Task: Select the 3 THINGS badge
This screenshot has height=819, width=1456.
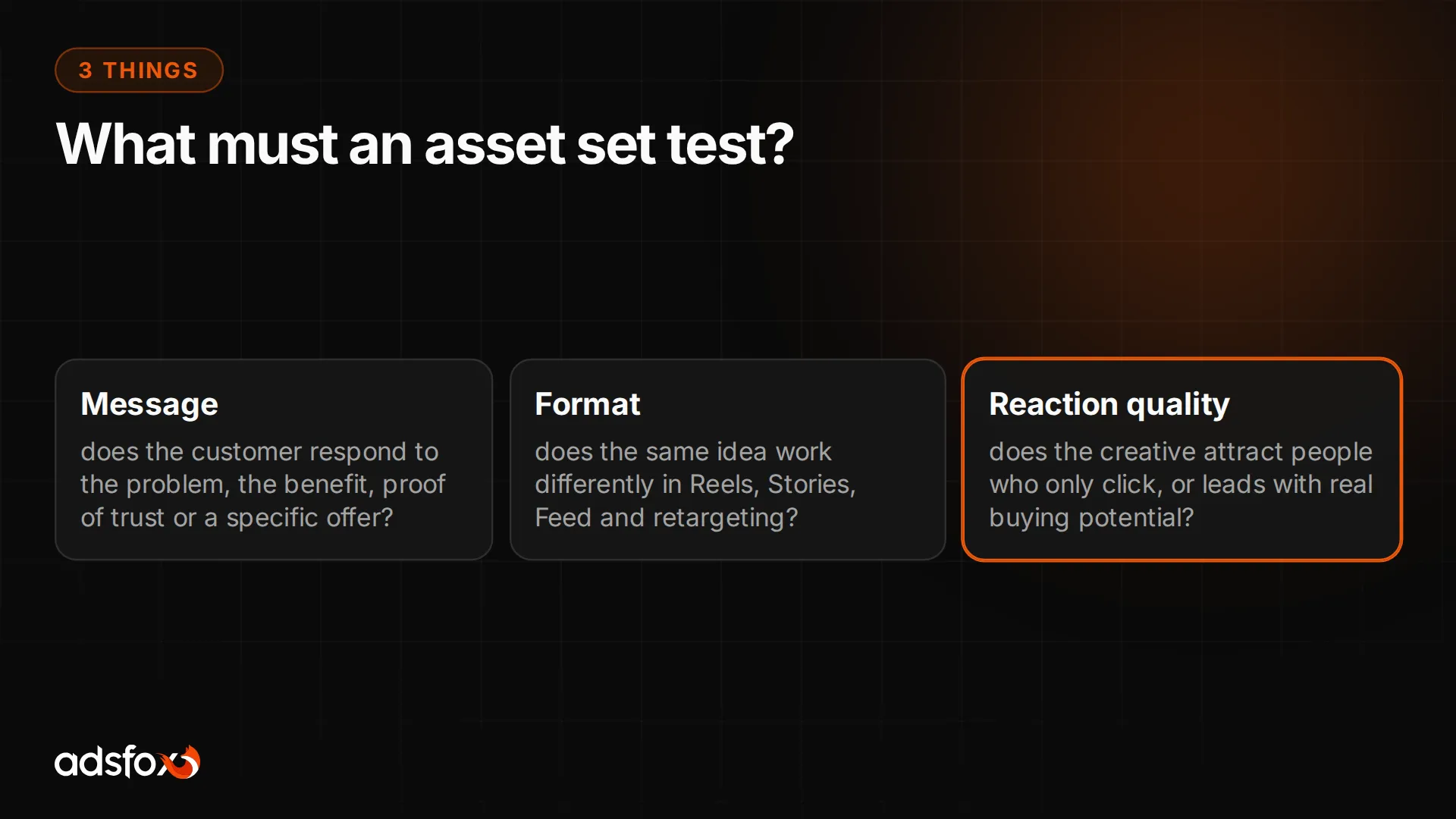Action: point(139,71)
